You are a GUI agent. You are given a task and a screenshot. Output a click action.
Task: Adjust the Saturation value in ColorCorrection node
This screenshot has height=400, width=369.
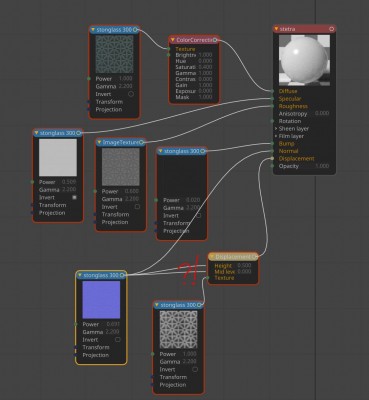click(205, 67)
